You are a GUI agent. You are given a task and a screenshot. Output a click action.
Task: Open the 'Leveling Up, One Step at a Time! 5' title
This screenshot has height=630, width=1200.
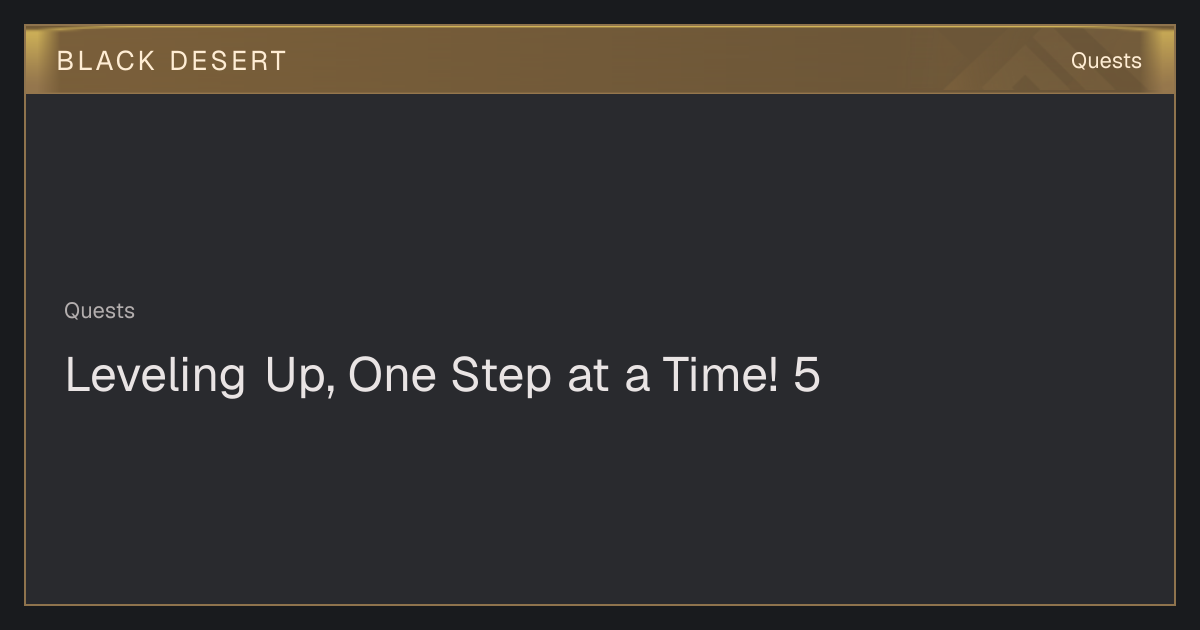442,376
